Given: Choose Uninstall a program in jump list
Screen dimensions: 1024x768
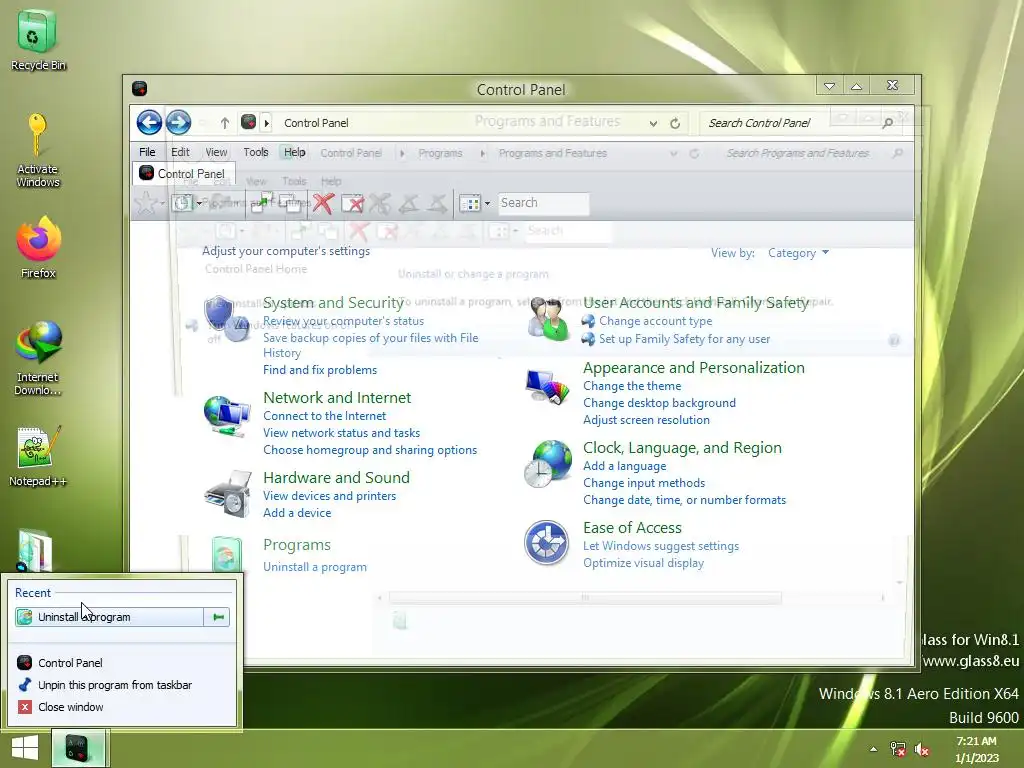Looking at the screenshot, I should click(110, 616).
